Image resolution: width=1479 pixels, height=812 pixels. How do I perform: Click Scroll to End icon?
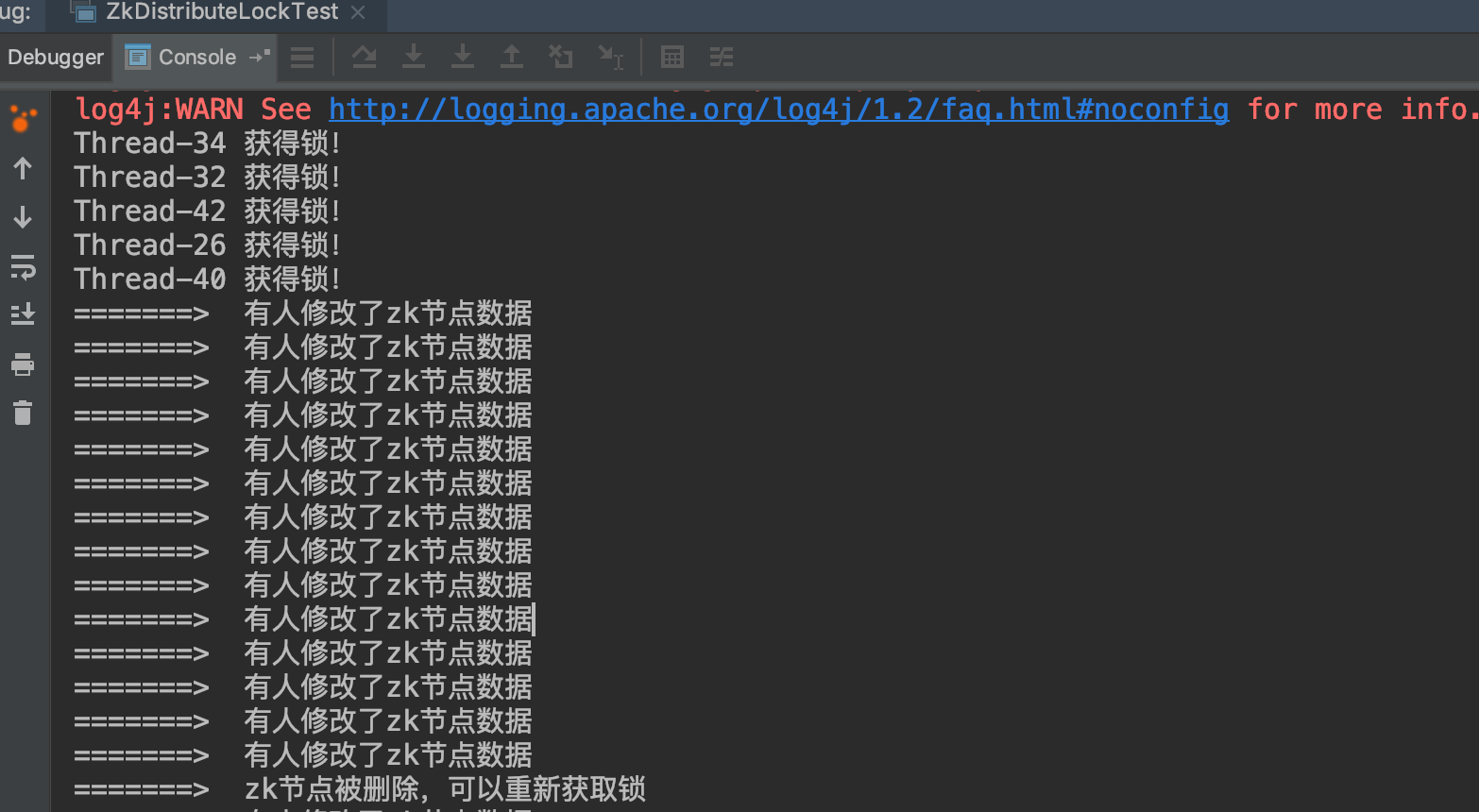23,314
